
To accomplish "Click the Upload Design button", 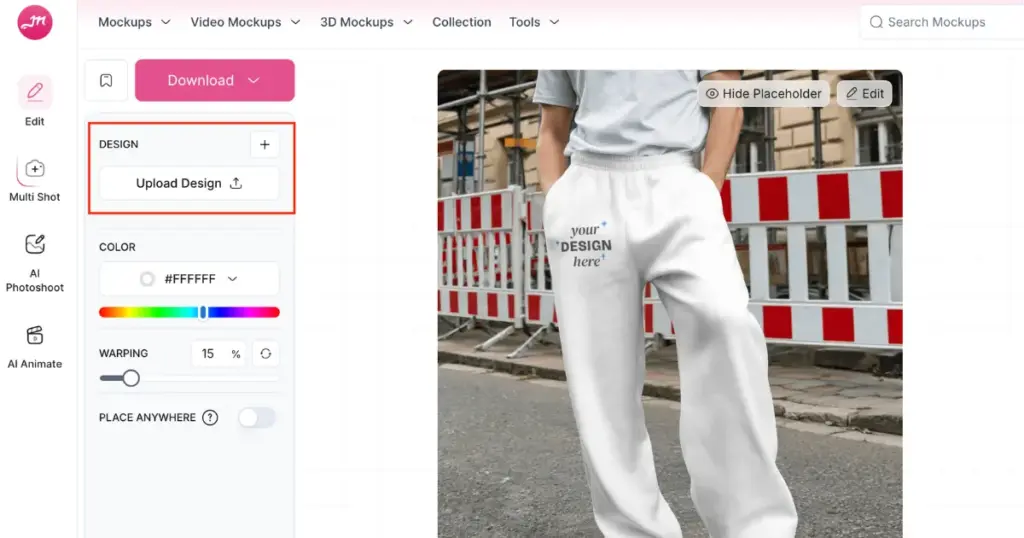I will 189,183.
